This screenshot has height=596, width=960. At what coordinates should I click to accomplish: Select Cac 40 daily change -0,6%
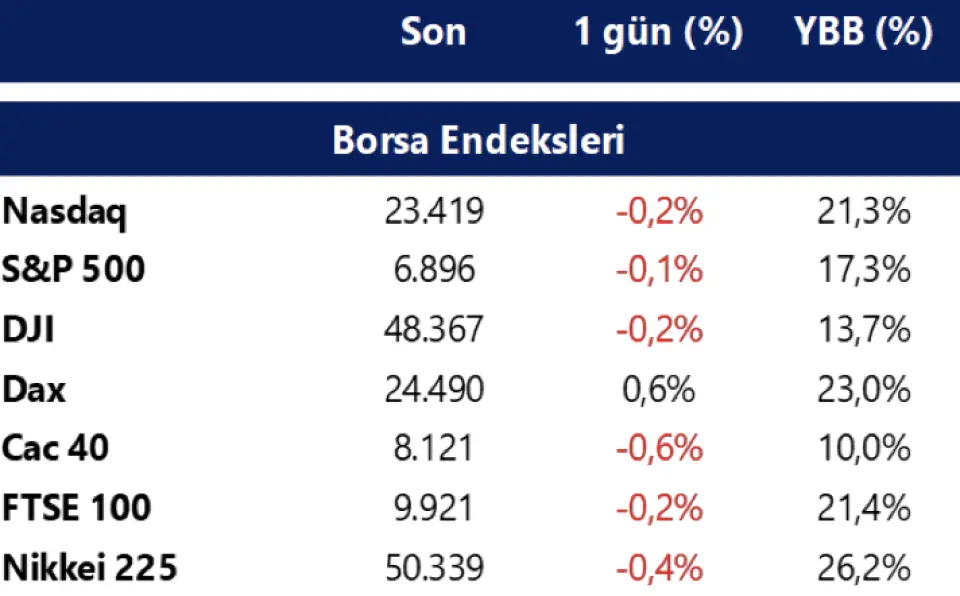(x=659, y=448)
